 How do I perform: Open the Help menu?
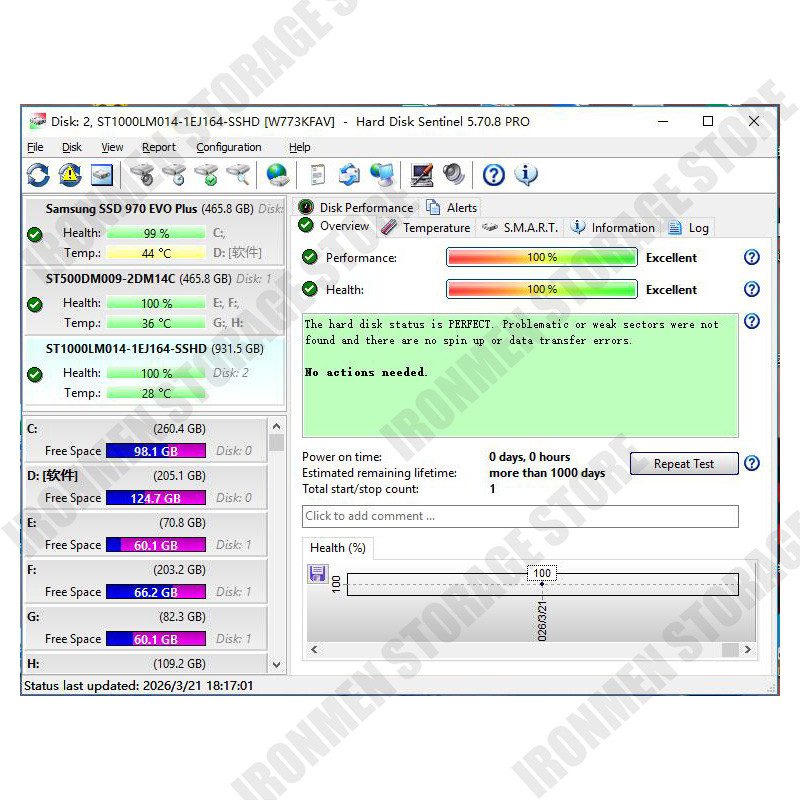tap(299, 147)
